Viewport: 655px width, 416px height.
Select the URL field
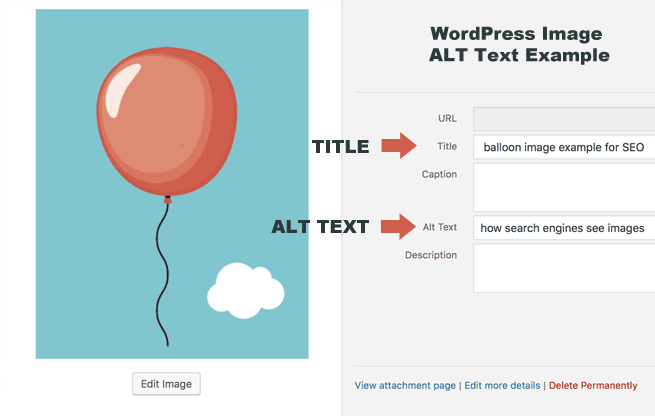[x=564, y=119]
